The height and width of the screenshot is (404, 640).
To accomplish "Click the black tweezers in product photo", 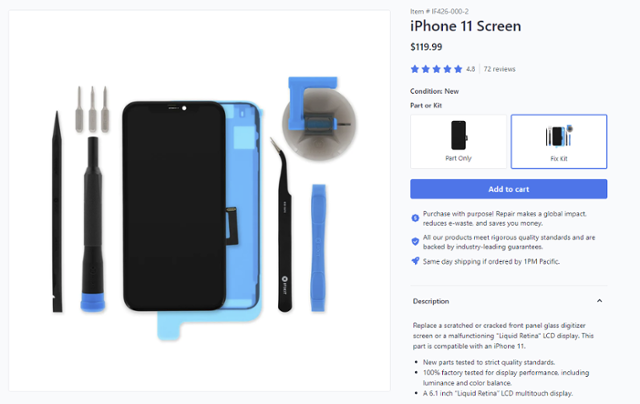I will pyautogui.click(x=283, y=226).
